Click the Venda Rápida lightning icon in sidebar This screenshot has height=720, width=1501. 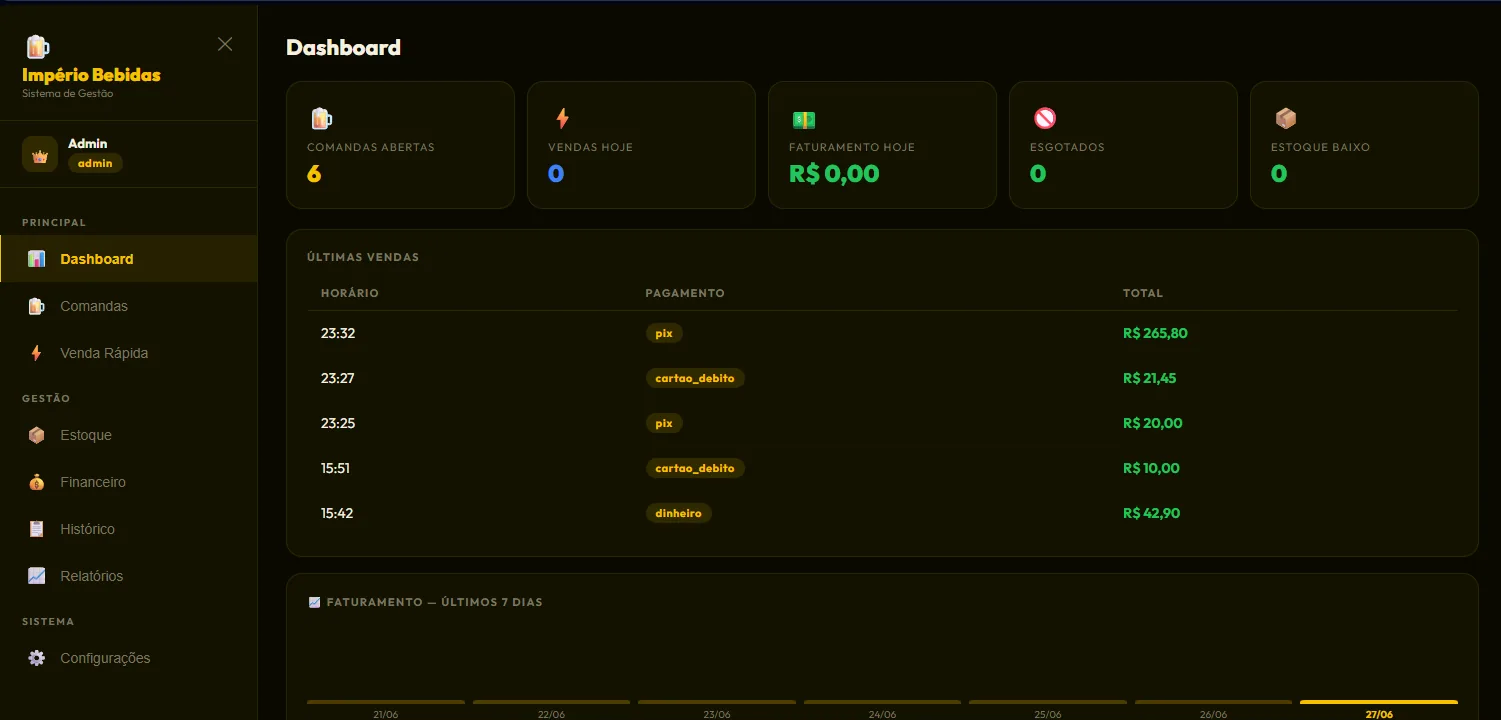pos(37,353)
